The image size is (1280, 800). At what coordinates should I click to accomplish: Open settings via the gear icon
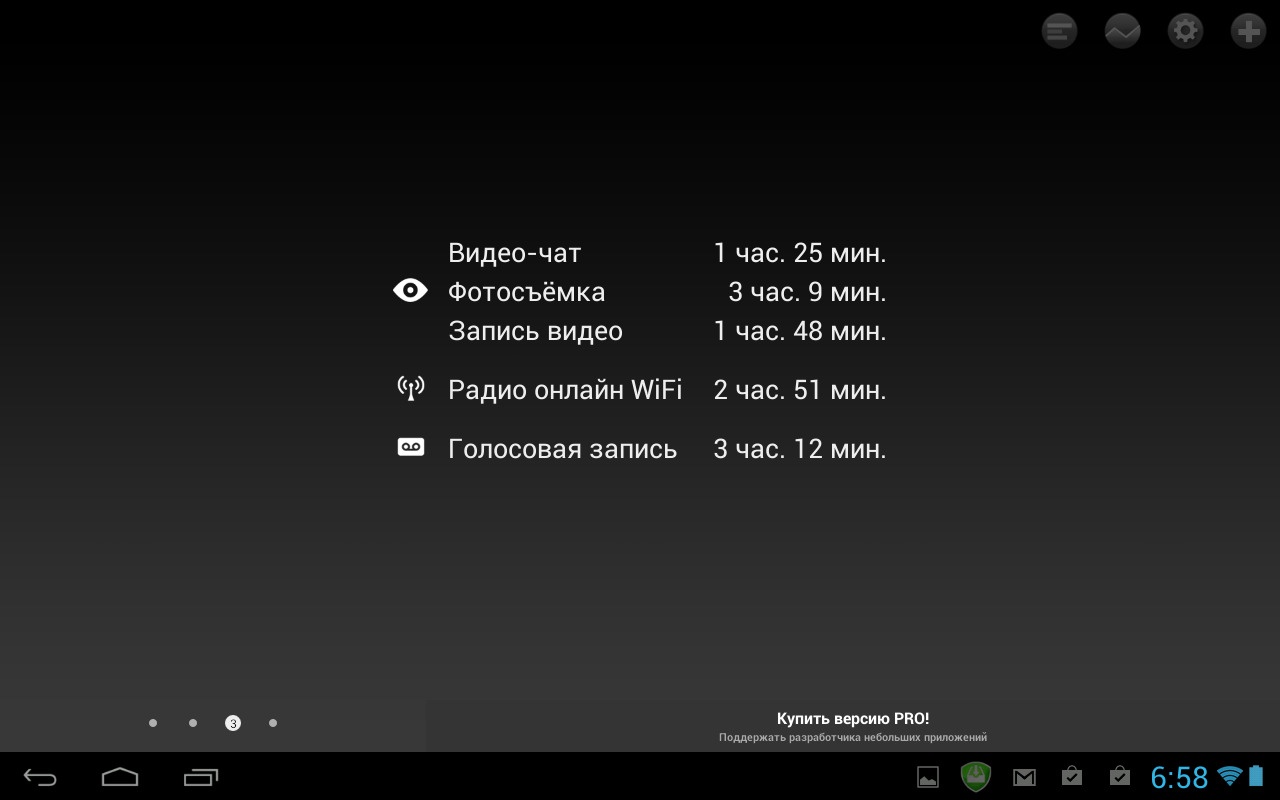tap(1185, 31)
